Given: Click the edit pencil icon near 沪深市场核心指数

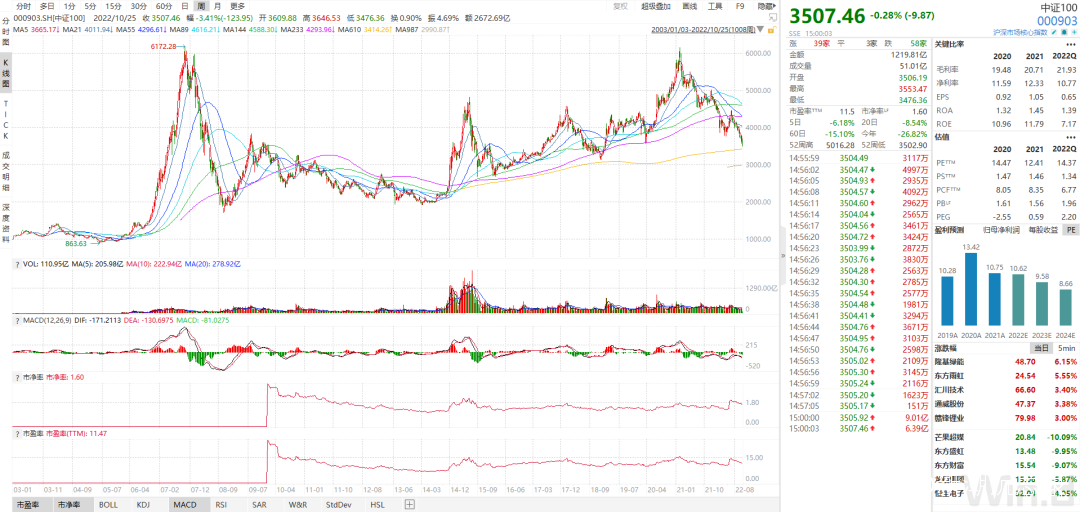Looking at the screenshot, I should pyautogui.click(x=1055, y=32).
